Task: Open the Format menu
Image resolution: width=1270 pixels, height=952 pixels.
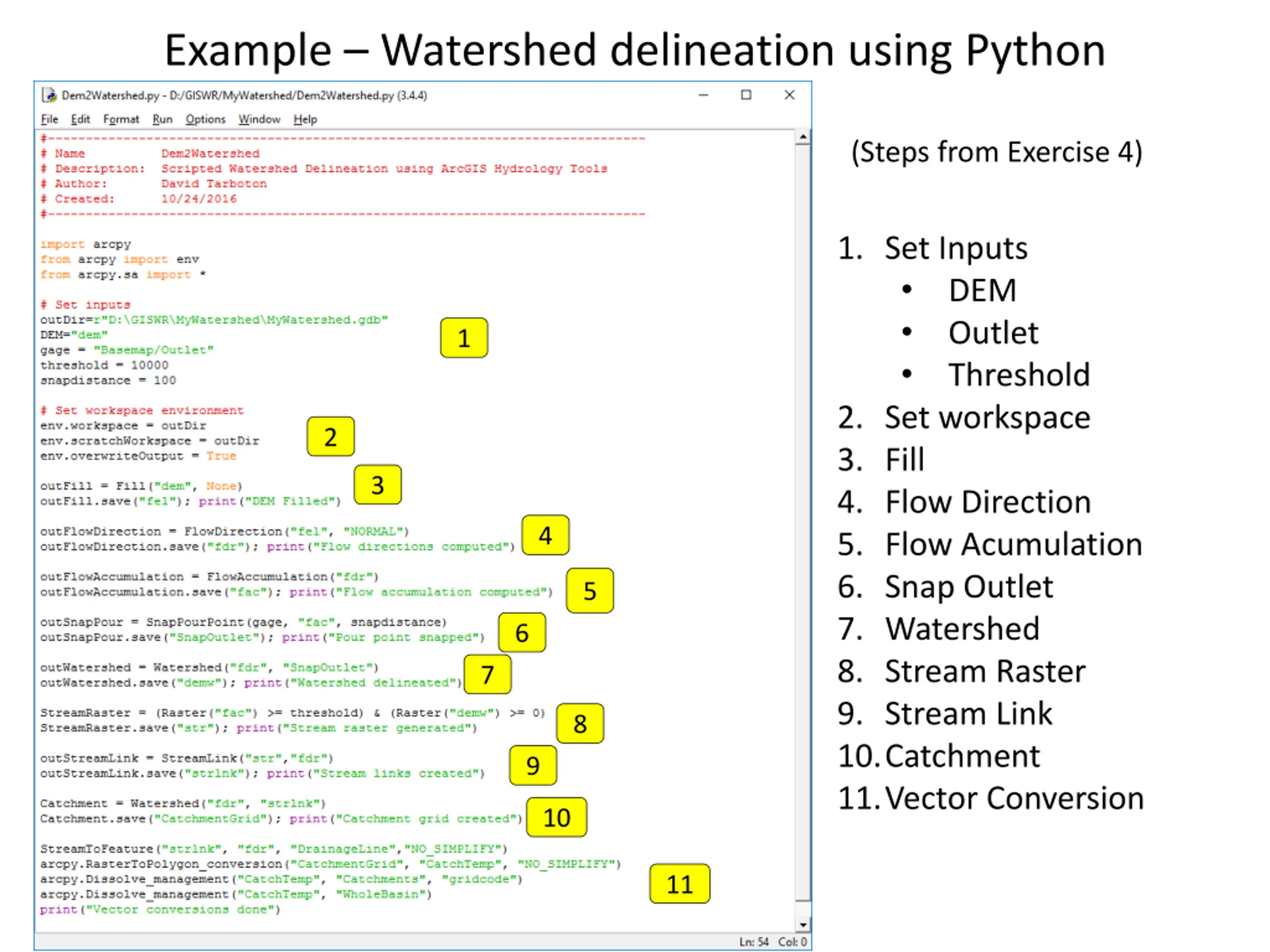Action: tap(121, 119)
